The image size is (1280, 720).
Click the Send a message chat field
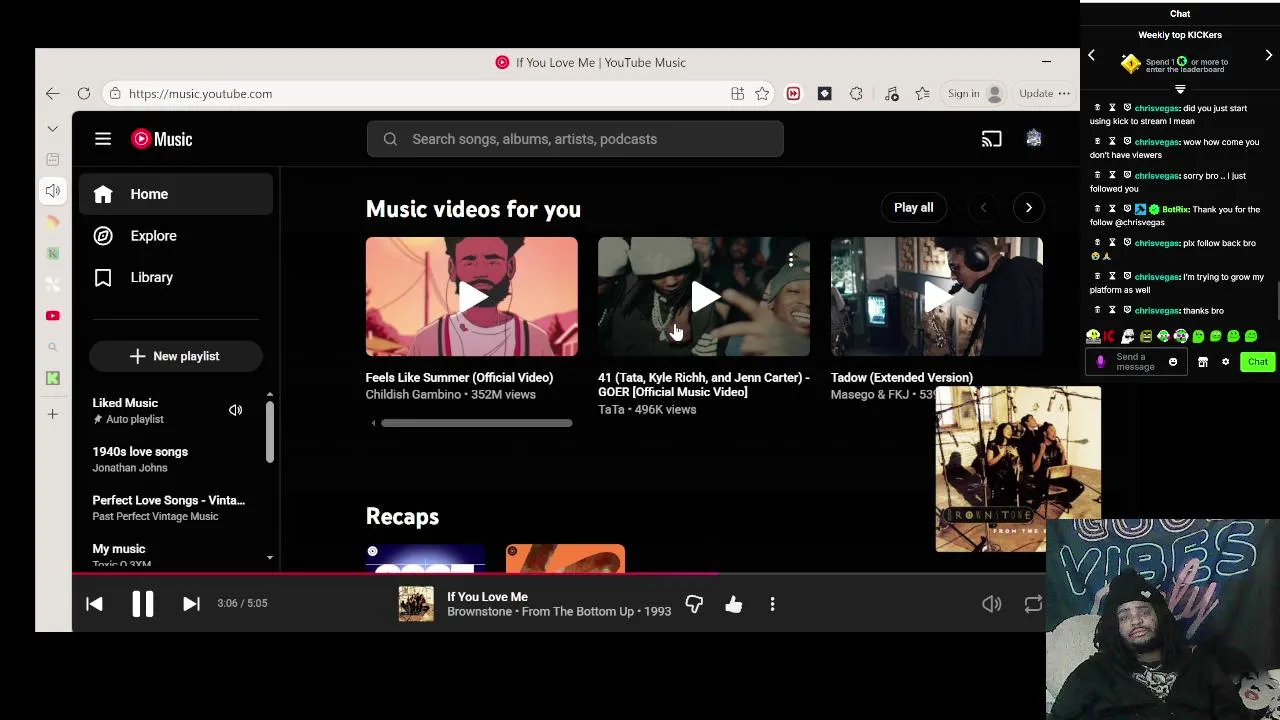(x=1136, y=362)
